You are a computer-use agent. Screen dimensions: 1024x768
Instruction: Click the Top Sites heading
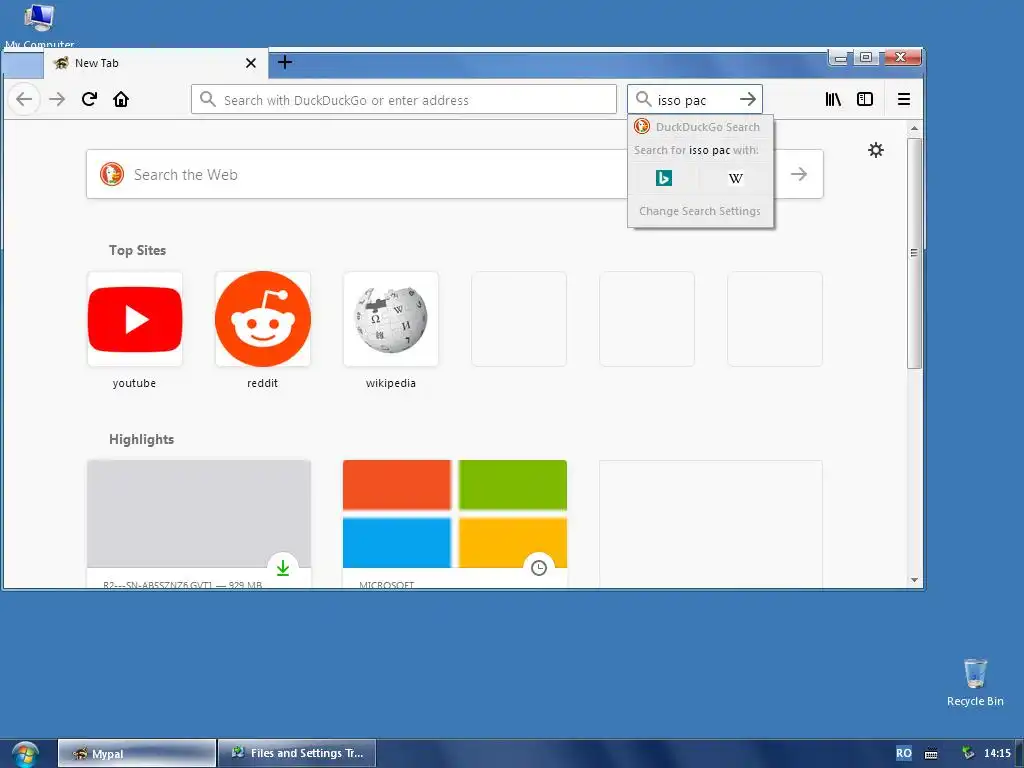coord(137,250)
